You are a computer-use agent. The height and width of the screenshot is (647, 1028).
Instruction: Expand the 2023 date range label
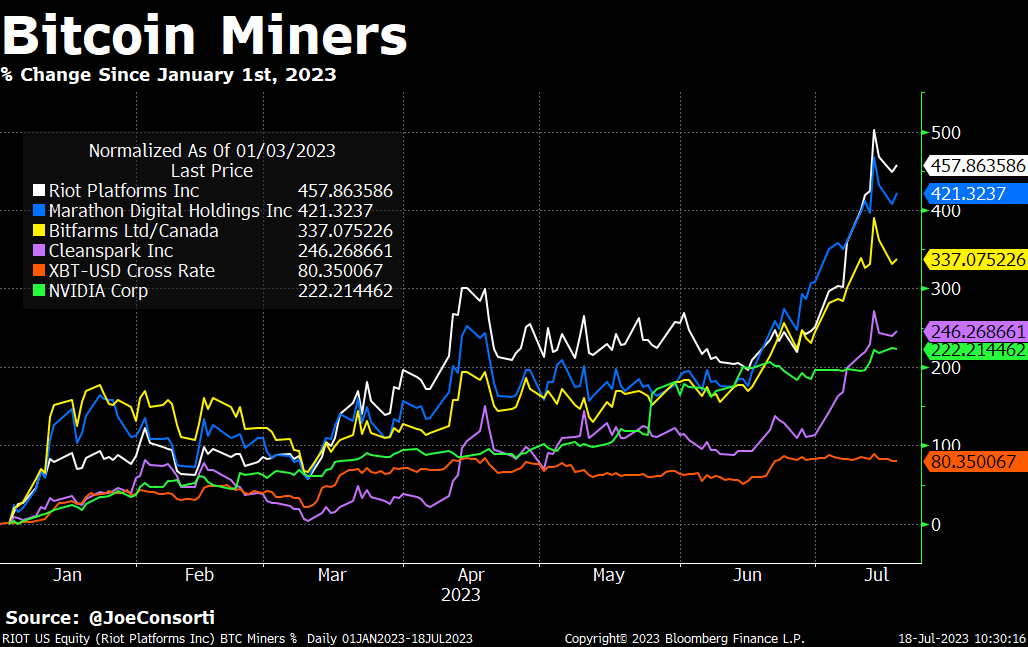[459, 595]
